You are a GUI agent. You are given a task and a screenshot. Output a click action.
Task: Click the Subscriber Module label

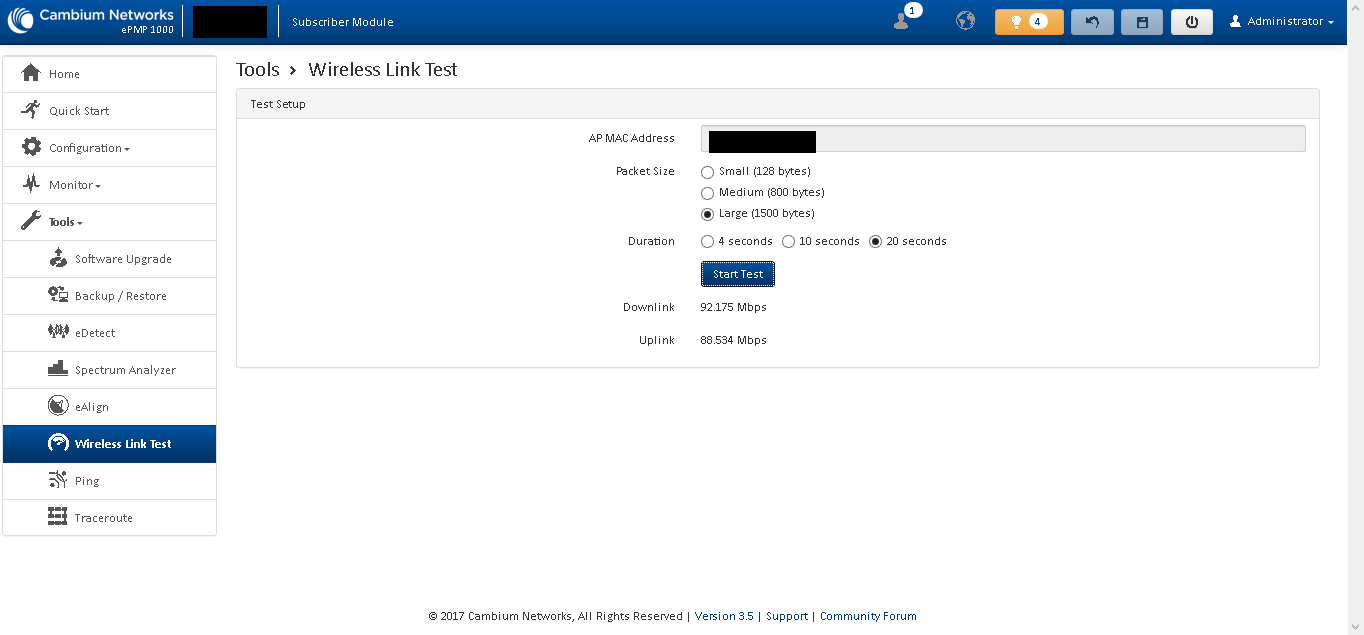343,22
